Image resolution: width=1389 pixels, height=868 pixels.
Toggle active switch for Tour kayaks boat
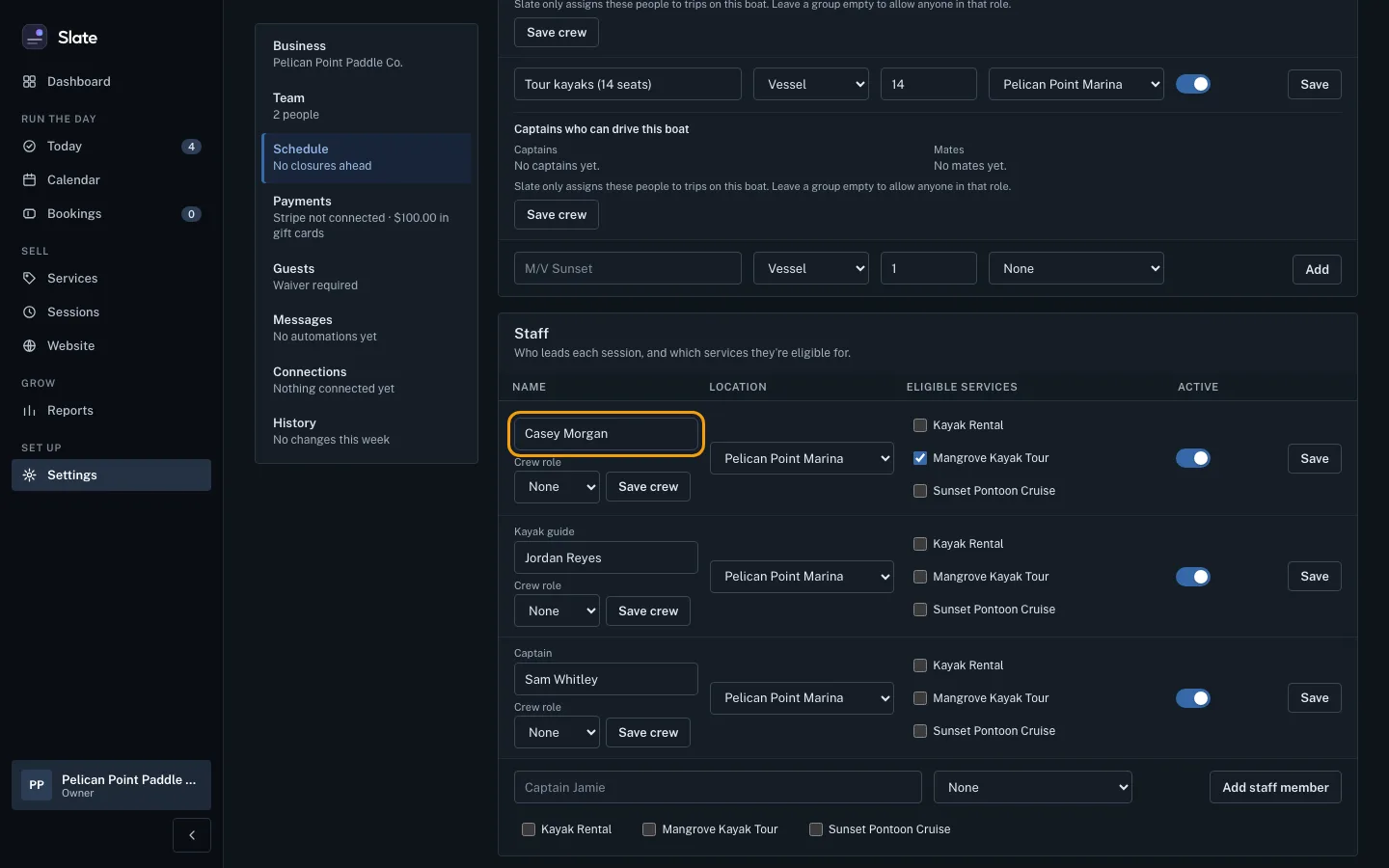click(1193, 84)
